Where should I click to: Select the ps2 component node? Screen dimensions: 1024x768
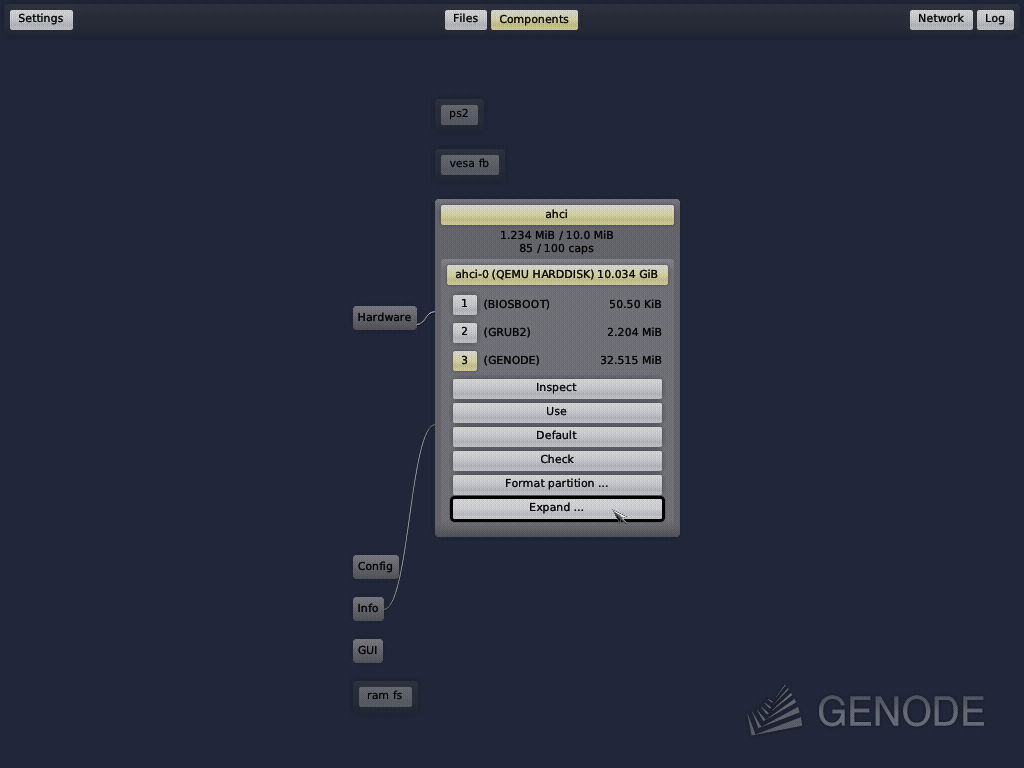tap(459, 113)
